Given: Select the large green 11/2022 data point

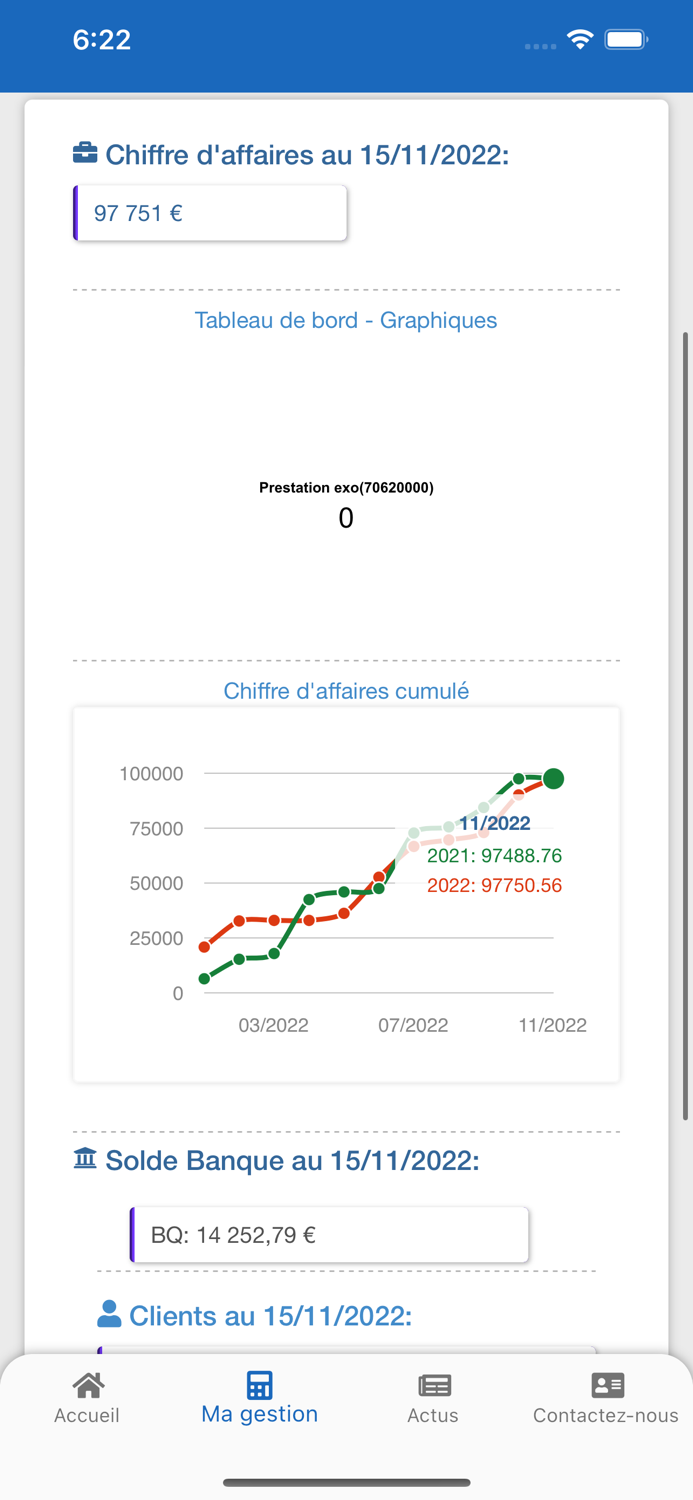Looking at the screenshot, I should click(x=553, y=778).
